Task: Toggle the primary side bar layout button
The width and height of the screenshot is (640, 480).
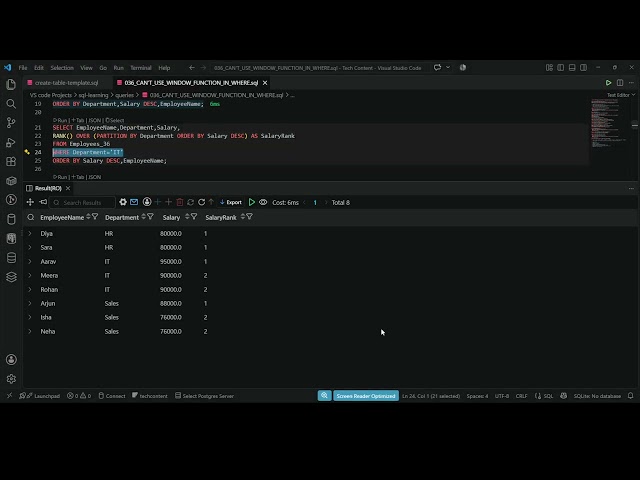Action: click(561, 67)
